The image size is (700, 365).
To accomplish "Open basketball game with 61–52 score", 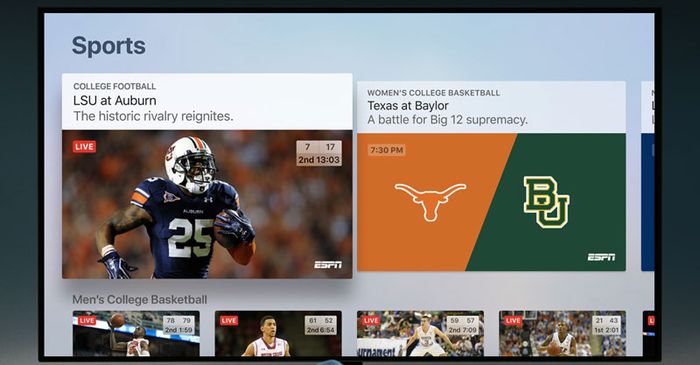I will [x=278, y=333].
